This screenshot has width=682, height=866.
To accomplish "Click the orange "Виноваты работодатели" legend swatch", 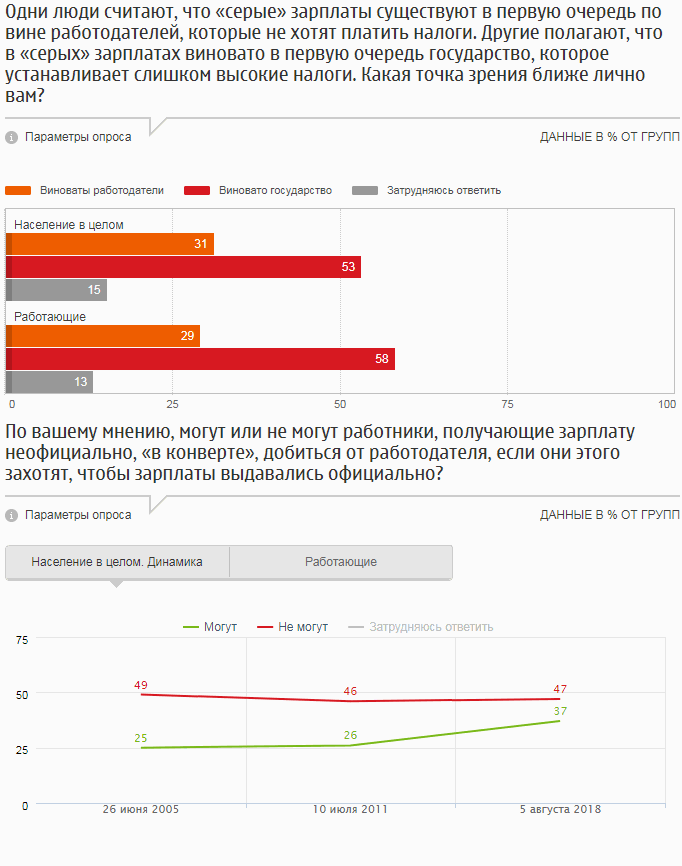I will [x=18, y=190].
